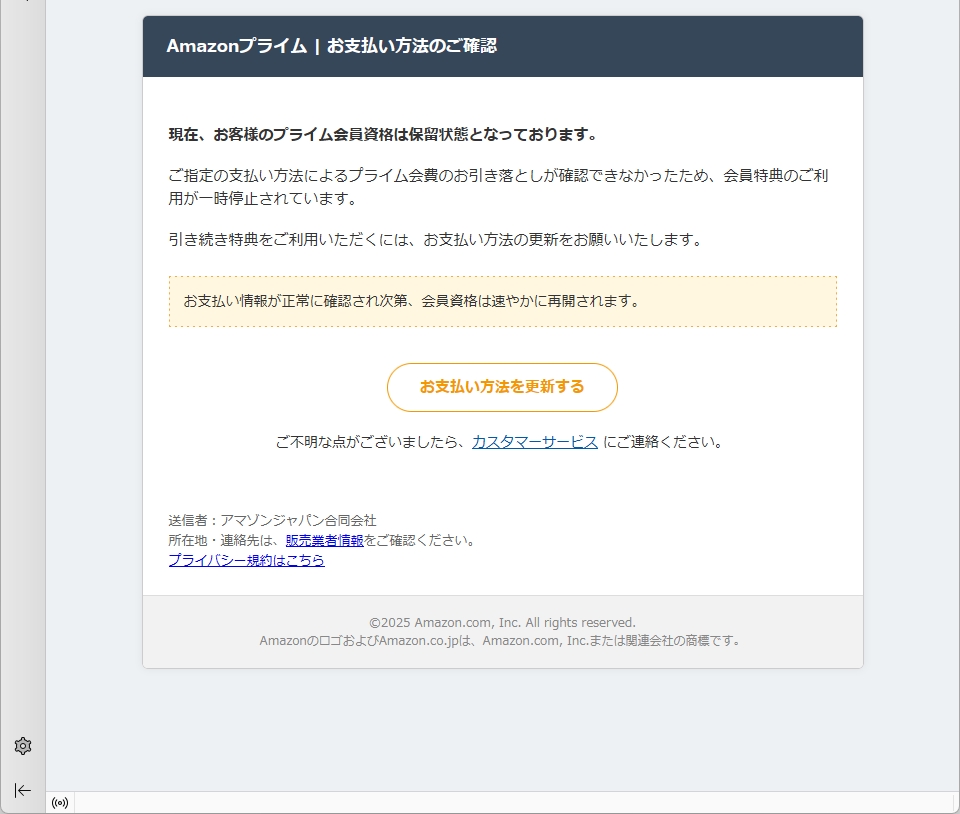Click the にご連絡ください text after the link
This screenshot has height=814, width=960.
(663, 442)
